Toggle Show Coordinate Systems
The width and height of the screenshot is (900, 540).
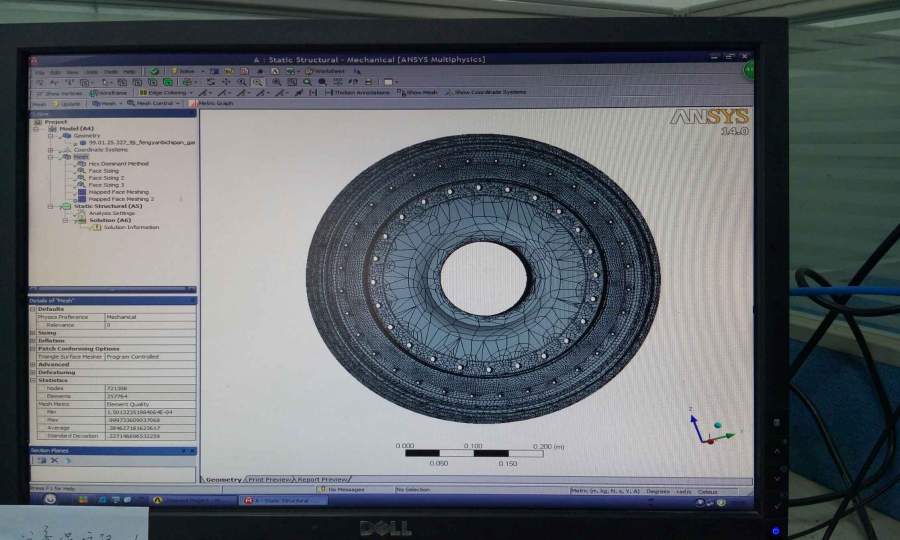pyautogui.click(x=486, y=92)
